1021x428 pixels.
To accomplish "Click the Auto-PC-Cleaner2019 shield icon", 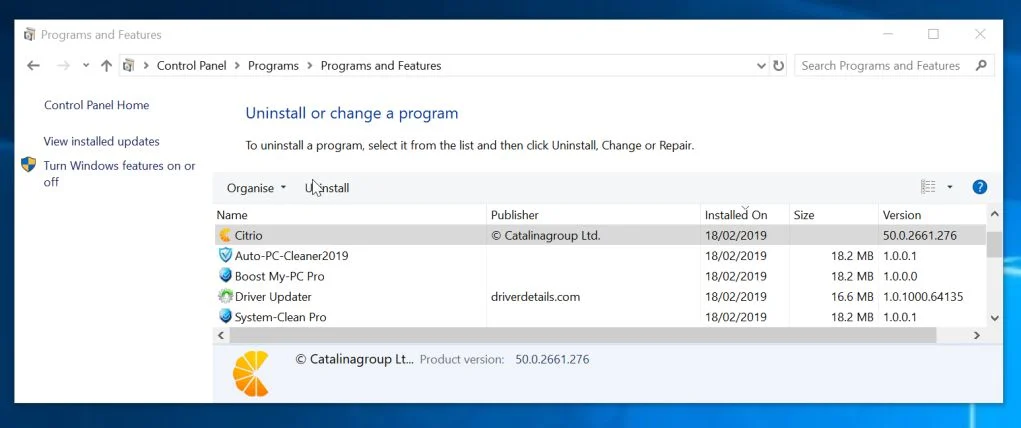I will coord(225,255).
